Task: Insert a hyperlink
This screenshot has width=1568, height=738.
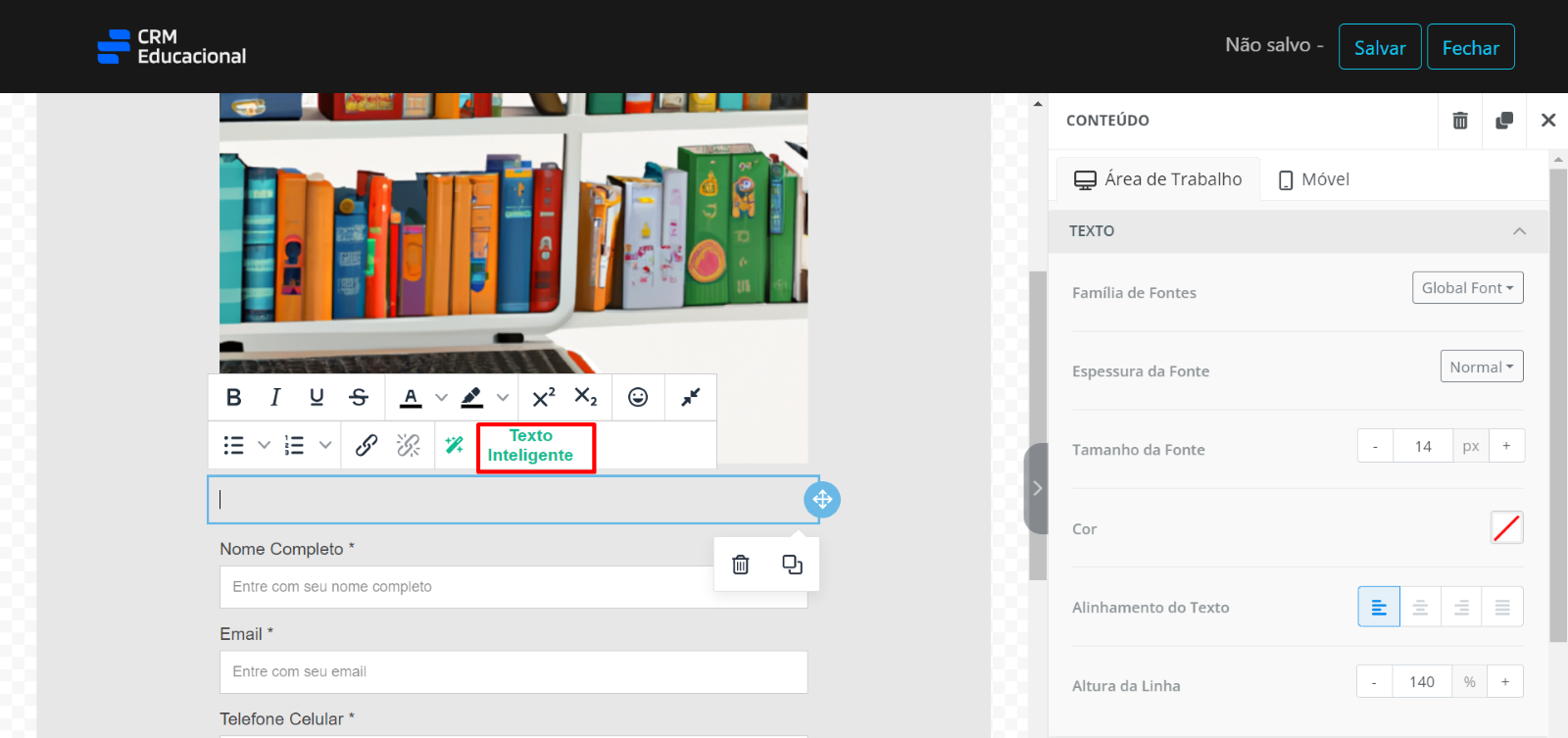Action: (367, 445)
